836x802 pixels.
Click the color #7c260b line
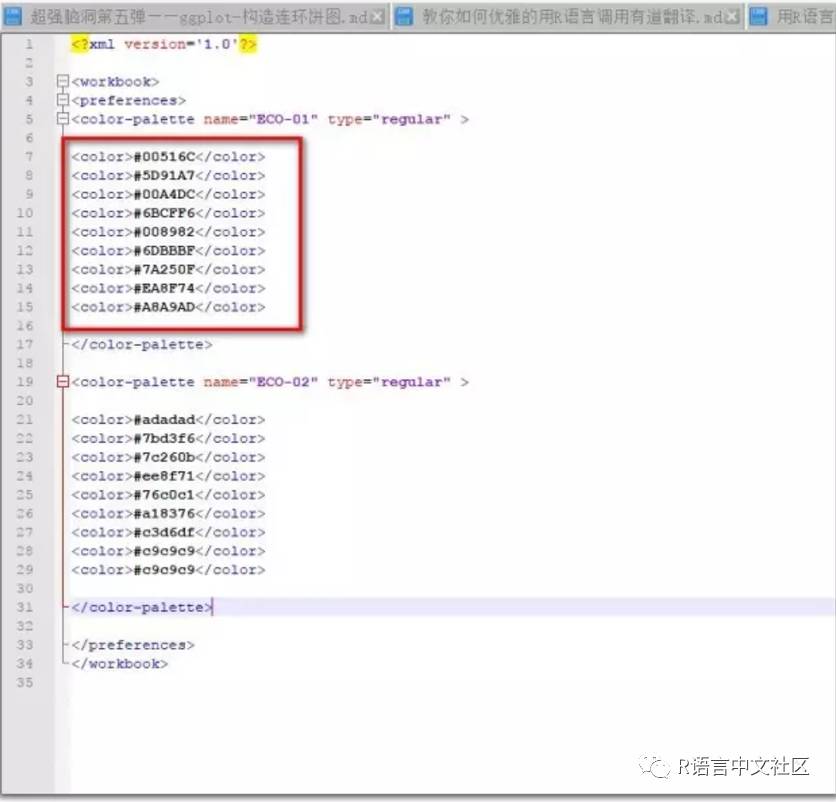168,457
